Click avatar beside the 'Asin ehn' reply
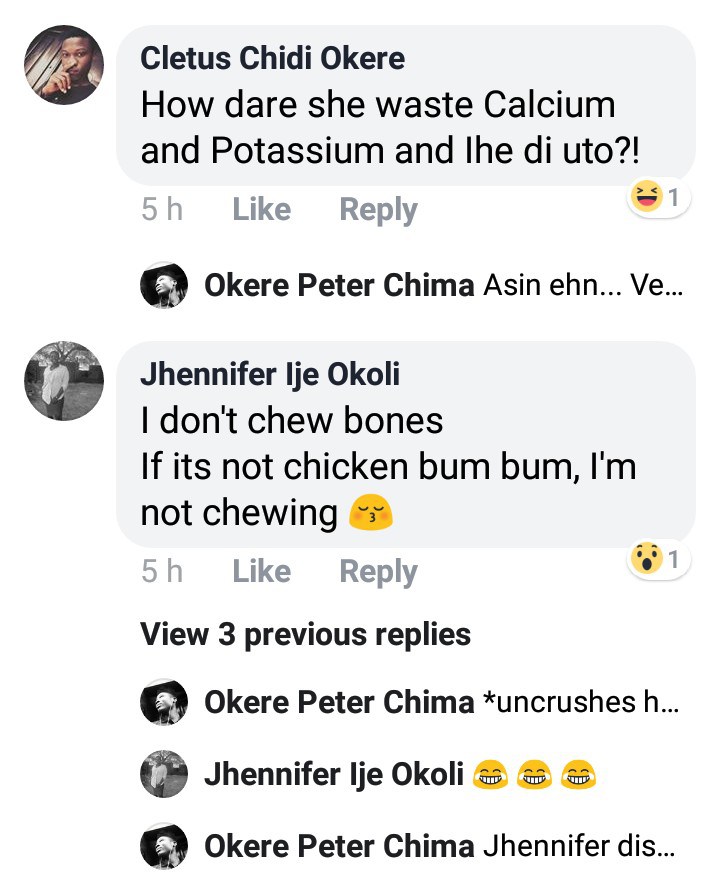 (164, 286)
